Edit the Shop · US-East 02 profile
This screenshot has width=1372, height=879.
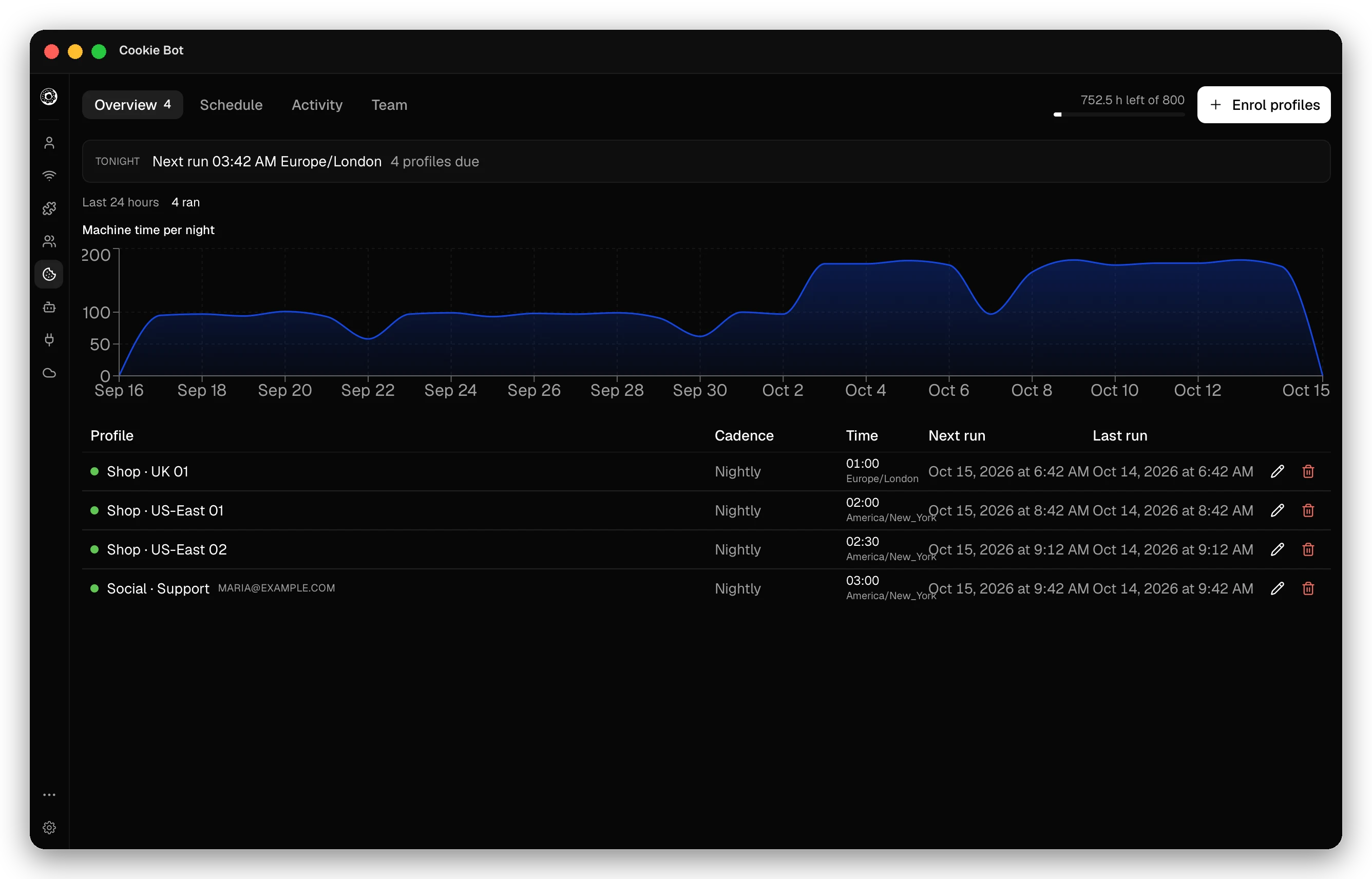pyautogui.click(x=1277, y=549)
